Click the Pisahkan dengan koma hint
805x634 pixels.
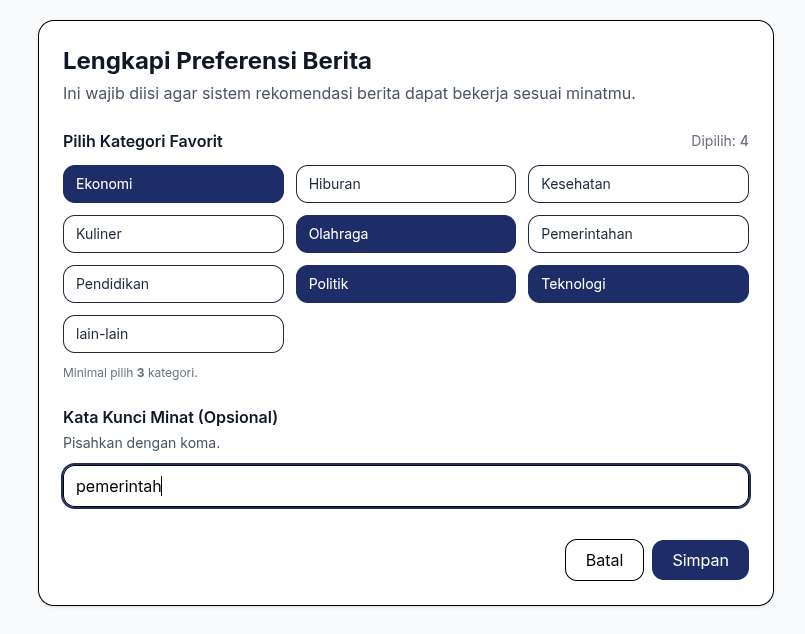point(142,443)
